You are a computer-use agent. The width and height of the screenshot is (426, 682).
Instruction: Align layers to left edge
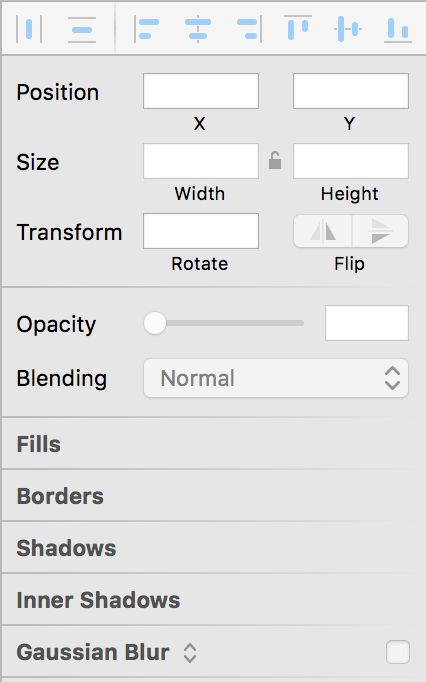coord(146,29)
